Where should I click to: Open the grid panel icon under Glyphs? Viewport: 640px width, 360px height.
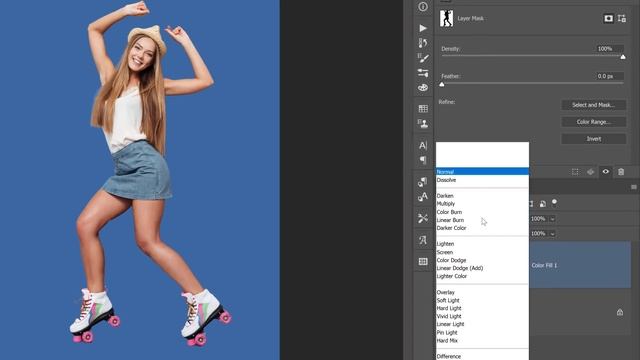pos(423,261)
